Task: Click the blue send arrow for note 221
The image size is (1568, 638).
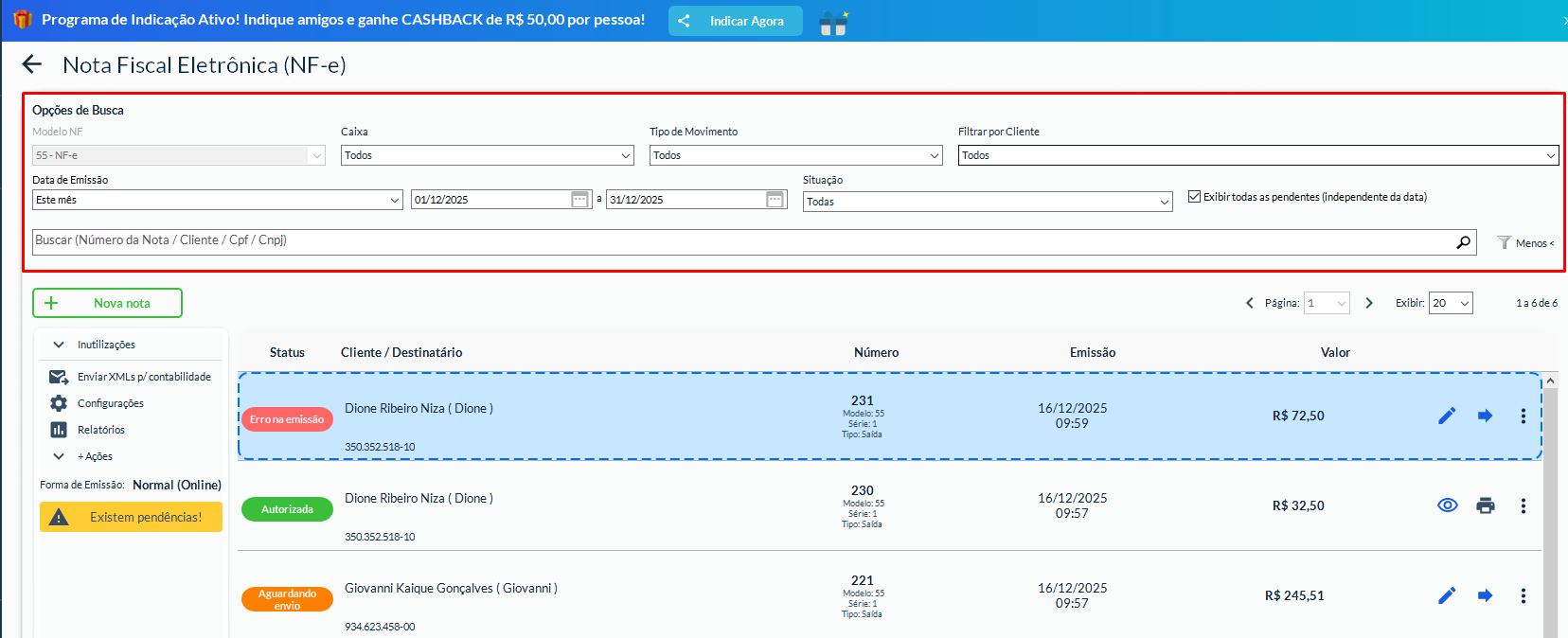Action: point(1485,595)
